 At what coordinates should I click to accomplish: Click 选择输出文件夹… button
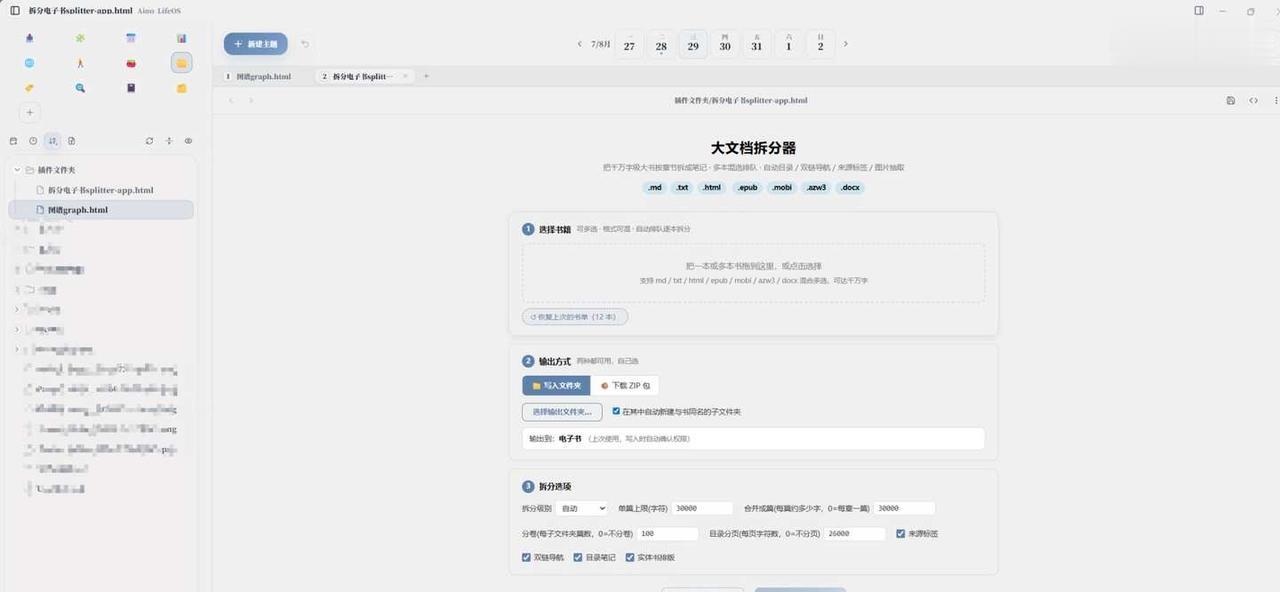click(563, 411)
